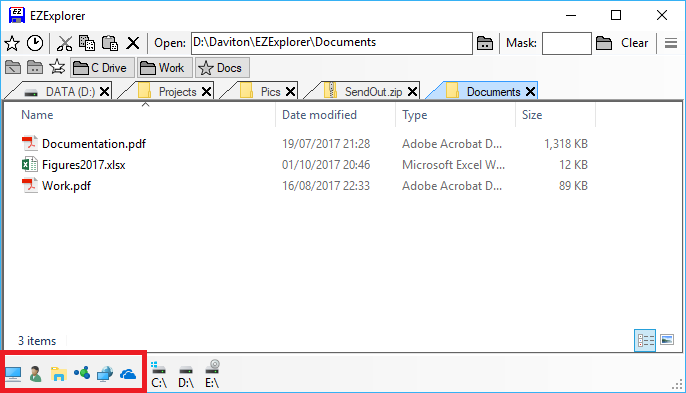The image size is (686, 393).
Task: Open the Docs bookmark
Action: pyautogui.click(x=222, y=67)
